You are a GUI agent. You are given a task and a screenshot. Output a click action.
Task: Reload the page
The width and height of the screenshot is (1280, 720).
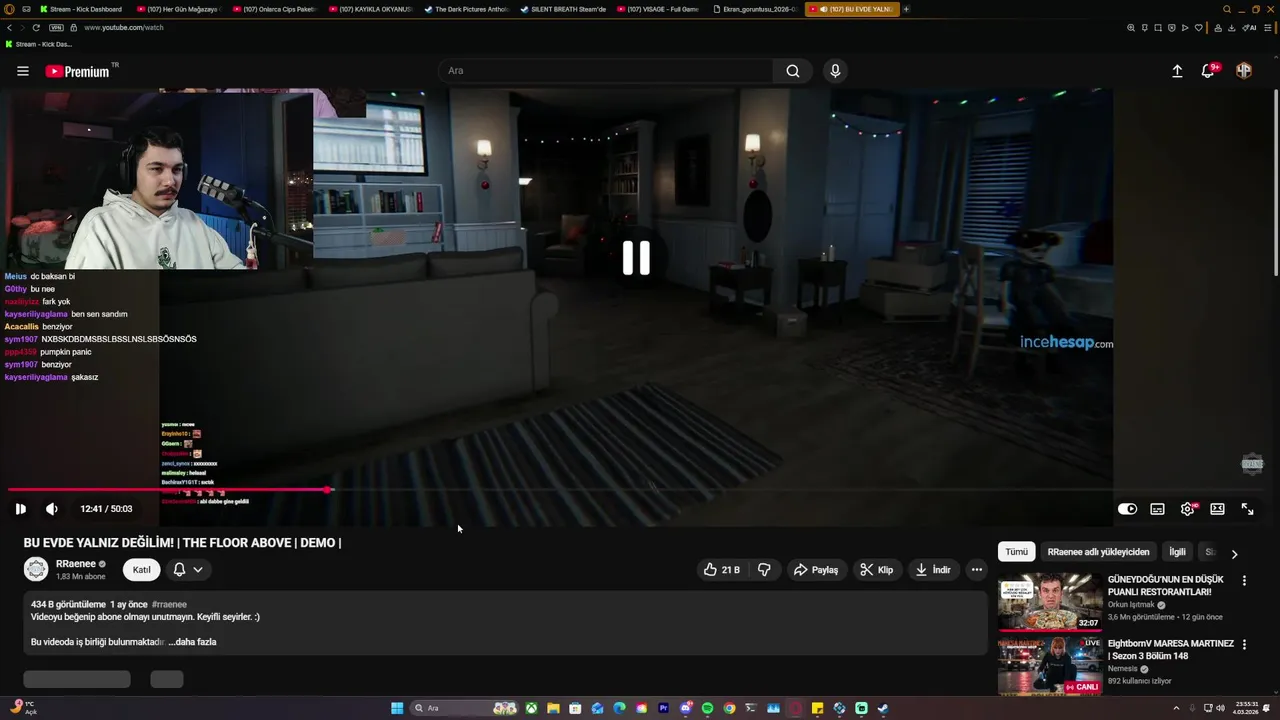coord(36,27)
